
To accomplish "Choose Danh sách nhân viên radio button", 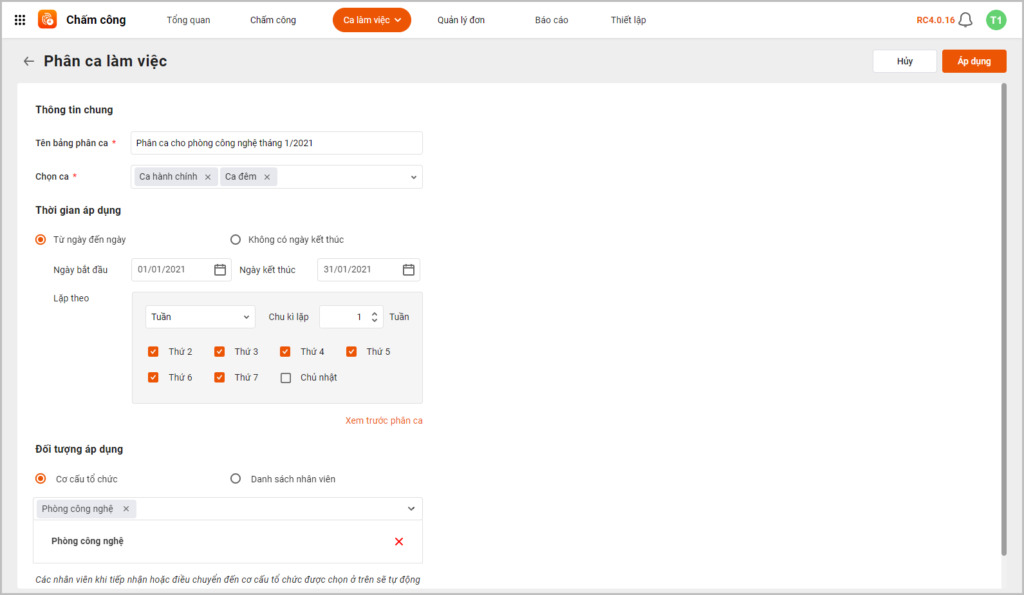I will [x=236, y=479].
